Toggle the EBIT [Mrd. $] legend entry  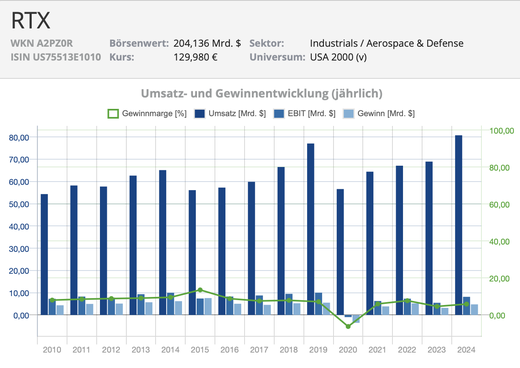304,114
